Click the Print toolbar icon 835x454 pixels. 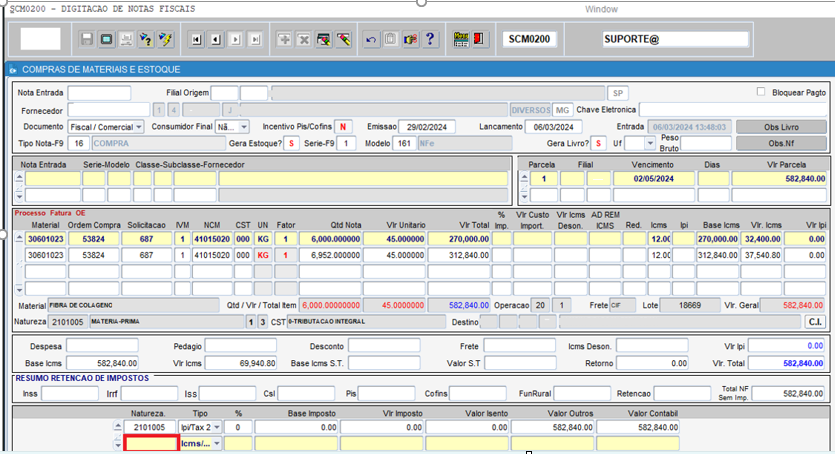(126, 39)
